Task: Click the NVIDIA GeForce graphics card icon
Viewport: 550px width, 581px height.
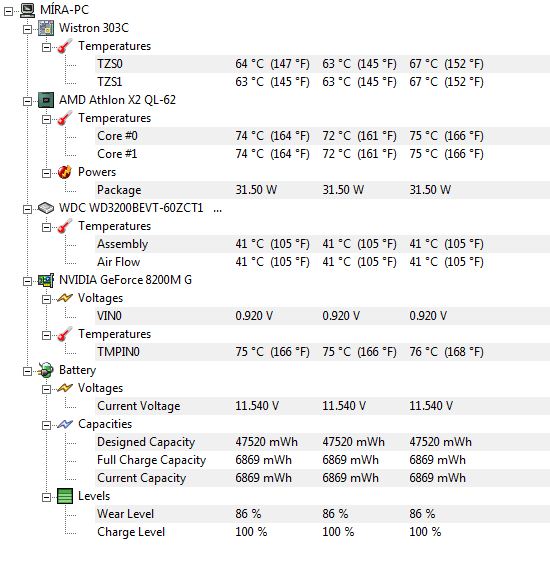Action: [46, 280]
